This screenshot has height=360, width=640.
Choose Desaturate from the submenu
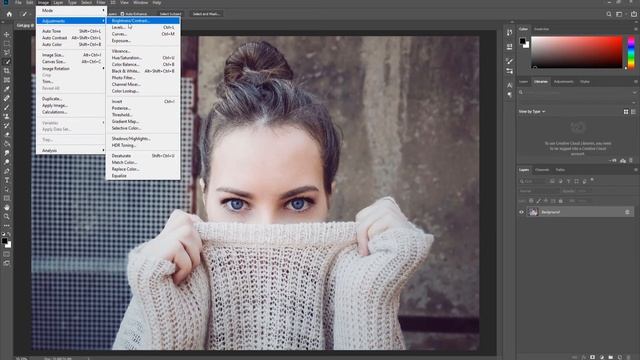[143, 156]
